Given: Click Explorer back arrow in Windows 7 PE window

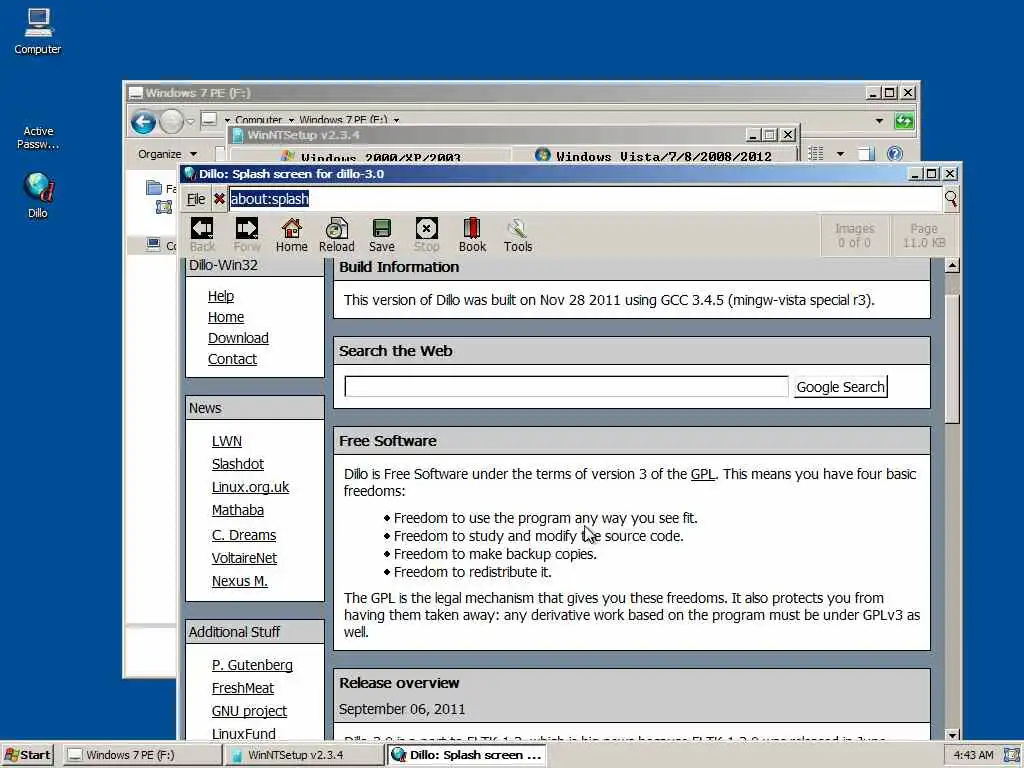Looking at the screenshot, I should 143,121.
